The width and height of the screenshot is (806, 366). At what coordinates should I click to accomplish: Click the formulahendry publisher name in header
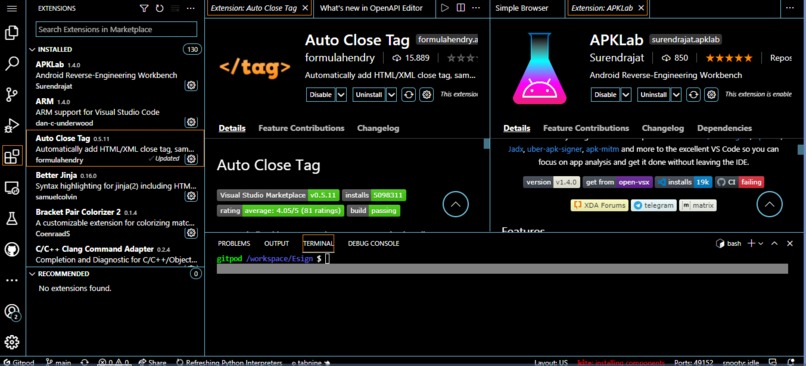(x=340, y=58)
